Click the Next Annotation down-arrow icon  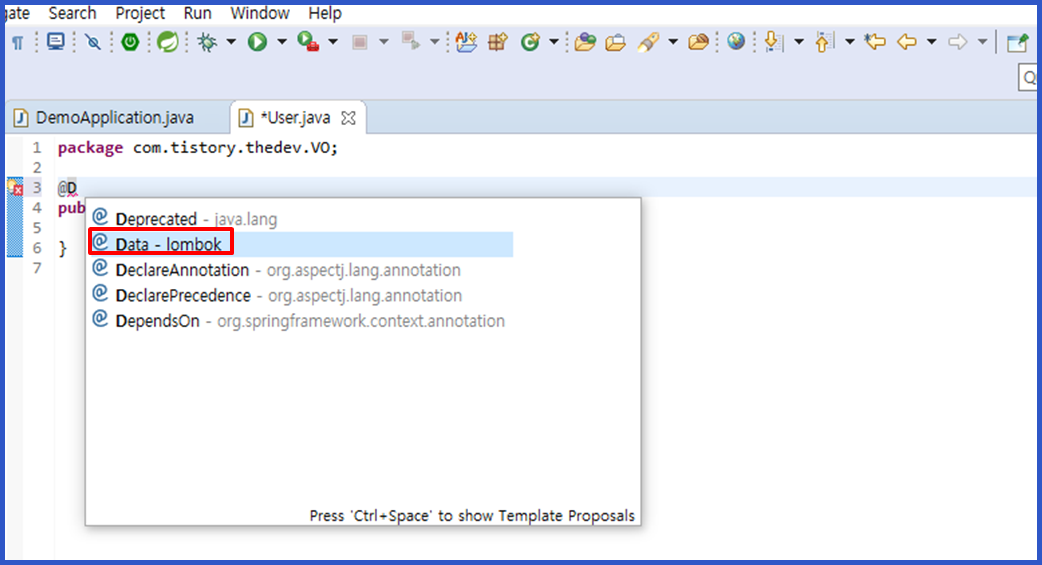pos(773,42)
